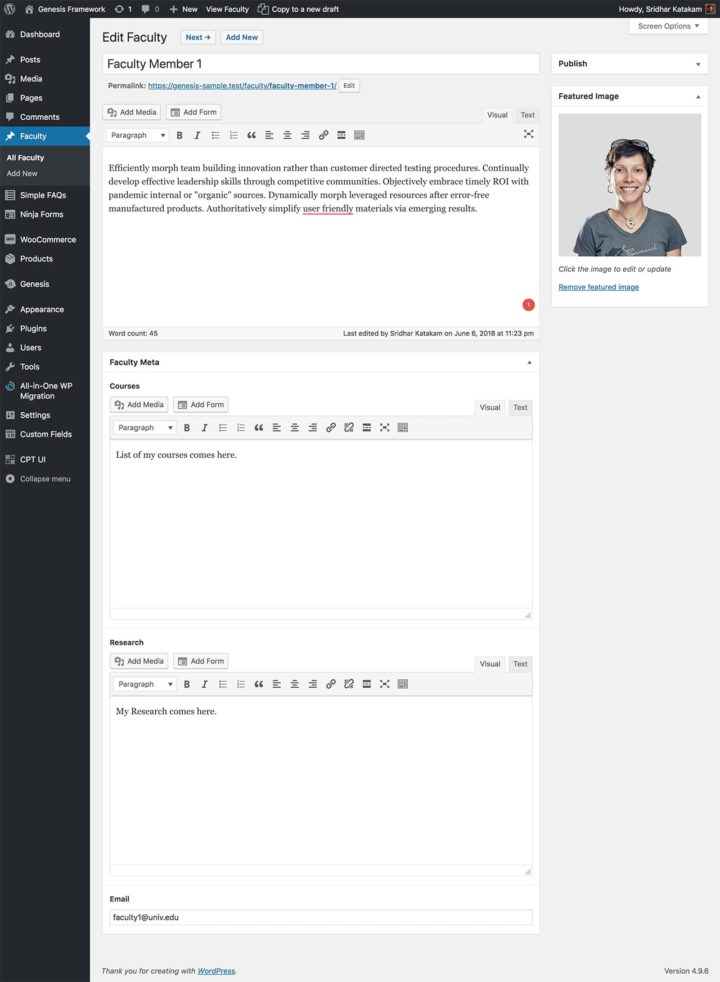Viewport: 720px width, 982px height.
Task: Click Bold in the Courses editor toolbar
Action: (x=187, y=428)
